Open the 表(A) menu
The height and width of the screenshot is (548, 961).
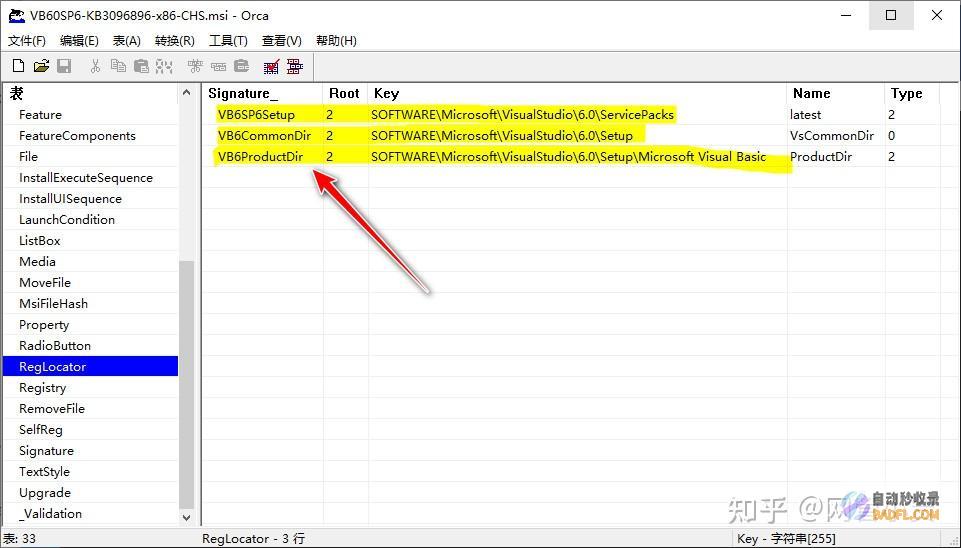coord(127,41)
